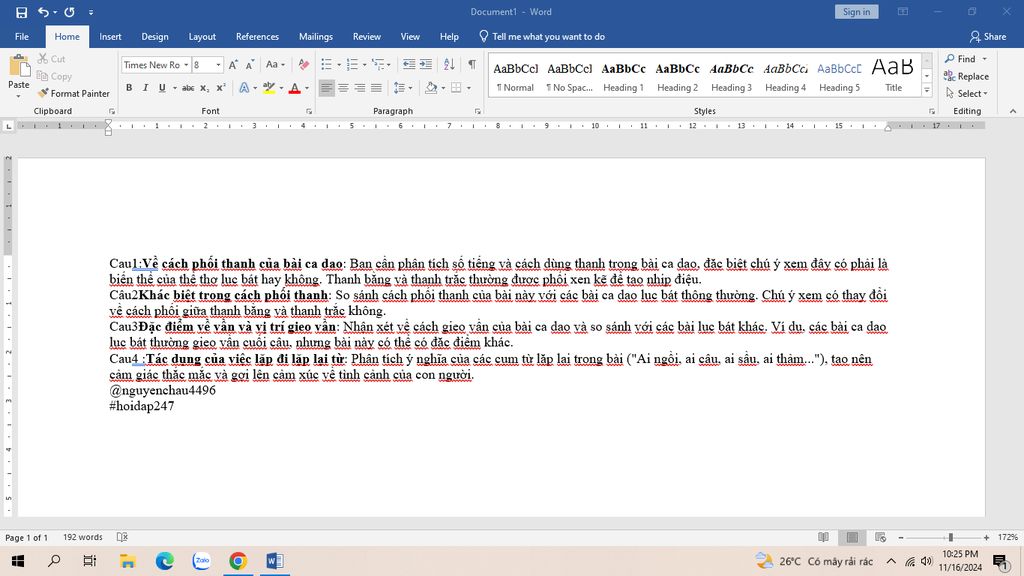Open Zalo from the Windows taskbar
Image resolution: width=1024 pixels, height=576 pixels.
tap(201, 561)
